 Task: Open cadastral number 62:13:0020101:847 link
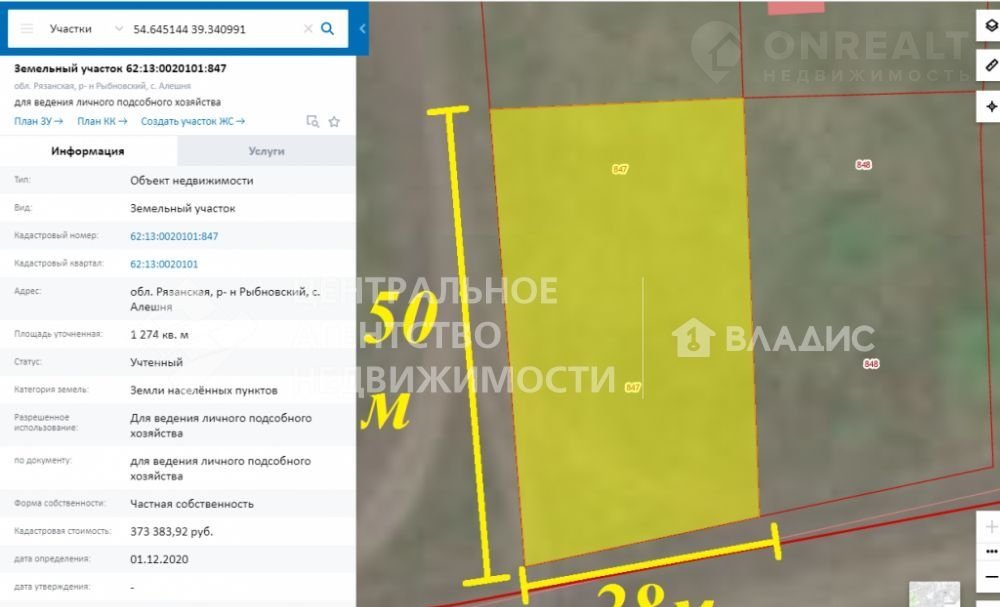[x=174, y=237]
